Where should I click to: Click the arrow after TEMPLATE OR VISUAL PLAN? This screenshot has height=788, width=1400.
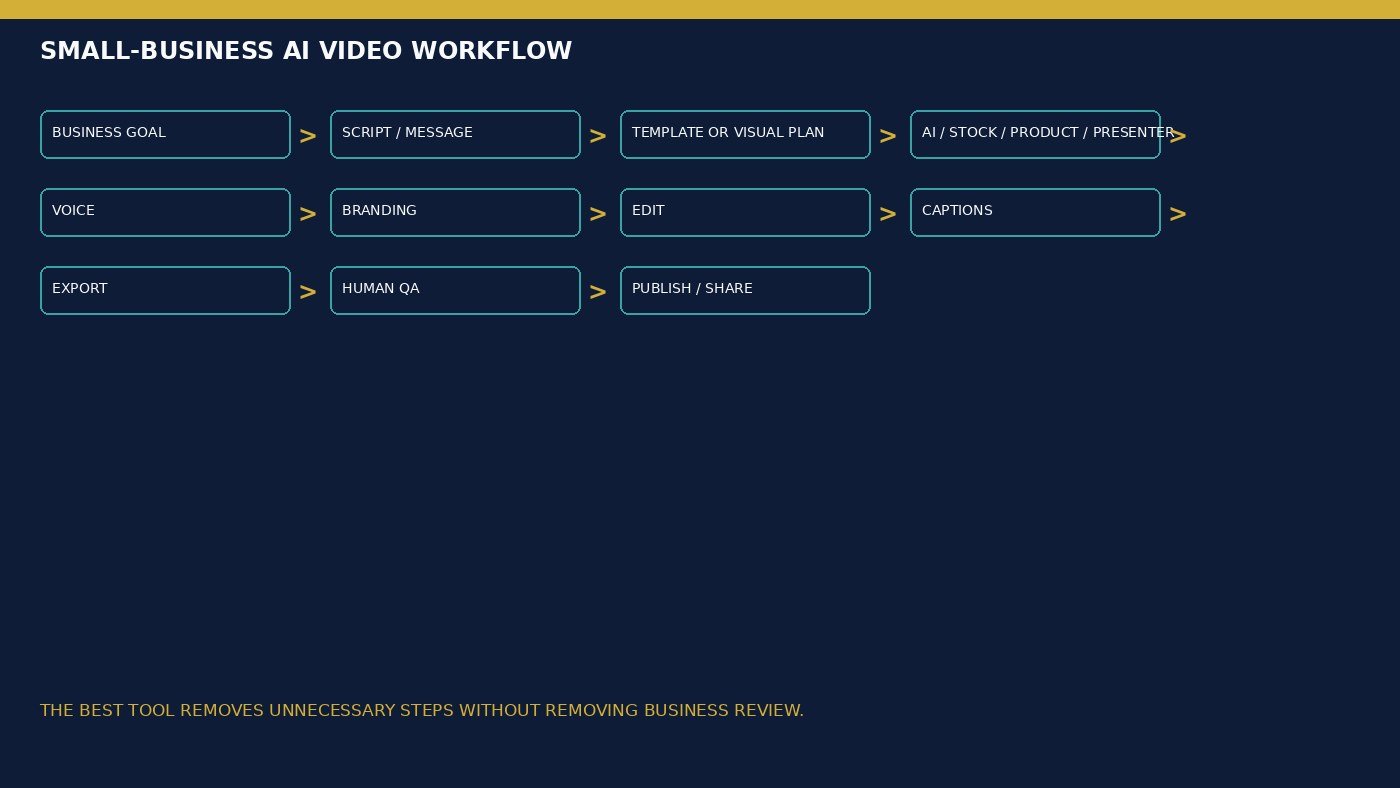coord(888,136)
